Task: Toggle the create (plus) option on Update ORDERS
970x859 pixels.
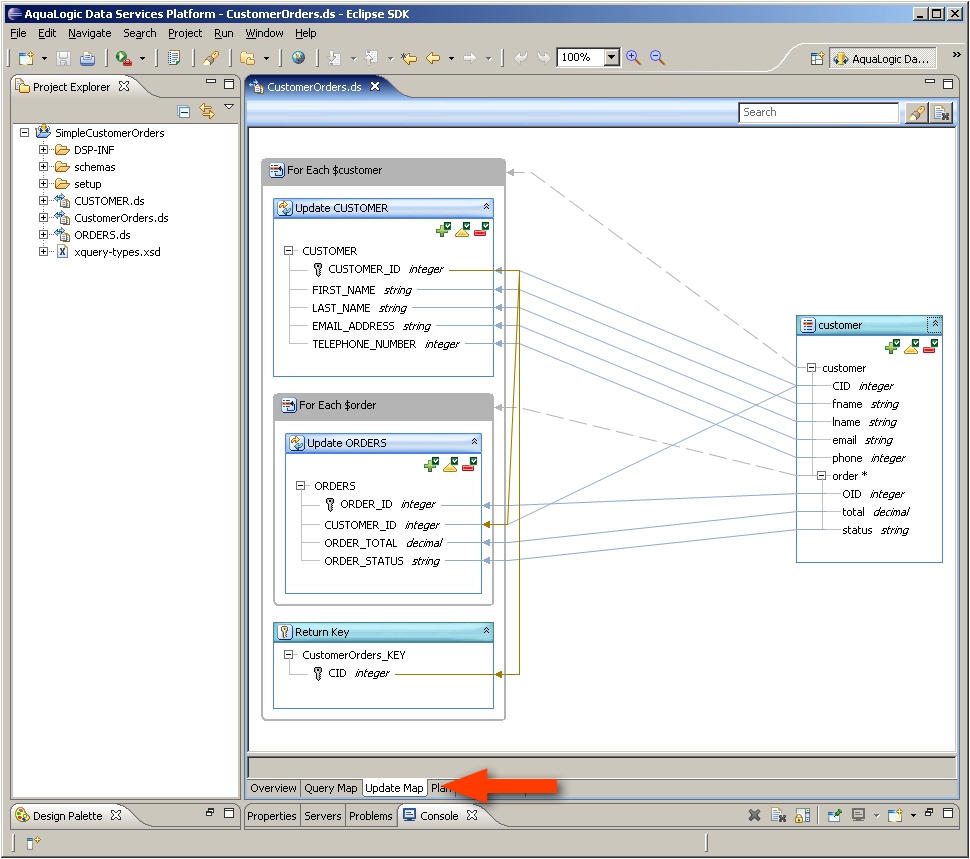Action: click(431, 465)
